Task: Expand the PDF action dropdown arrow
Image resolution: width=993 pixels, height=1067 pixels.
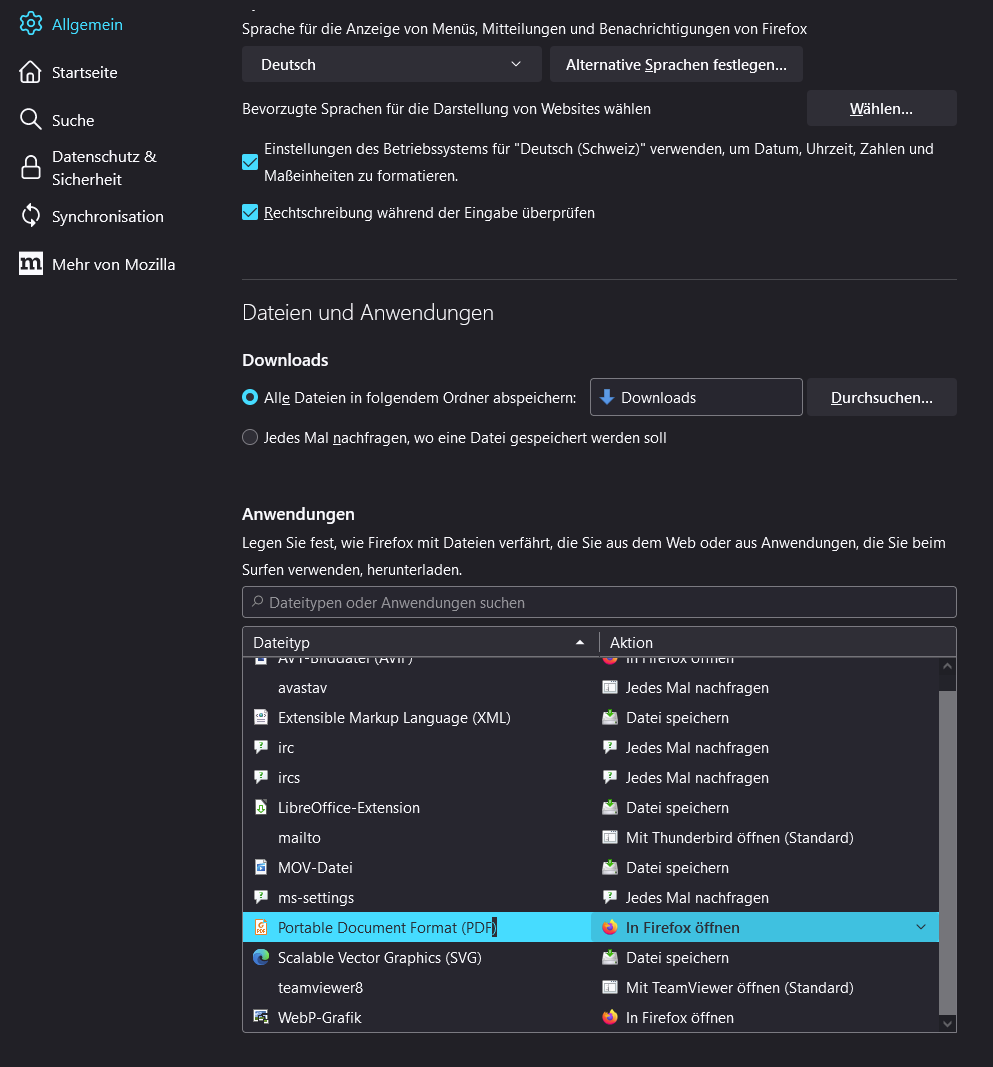Action: [920, 927]
